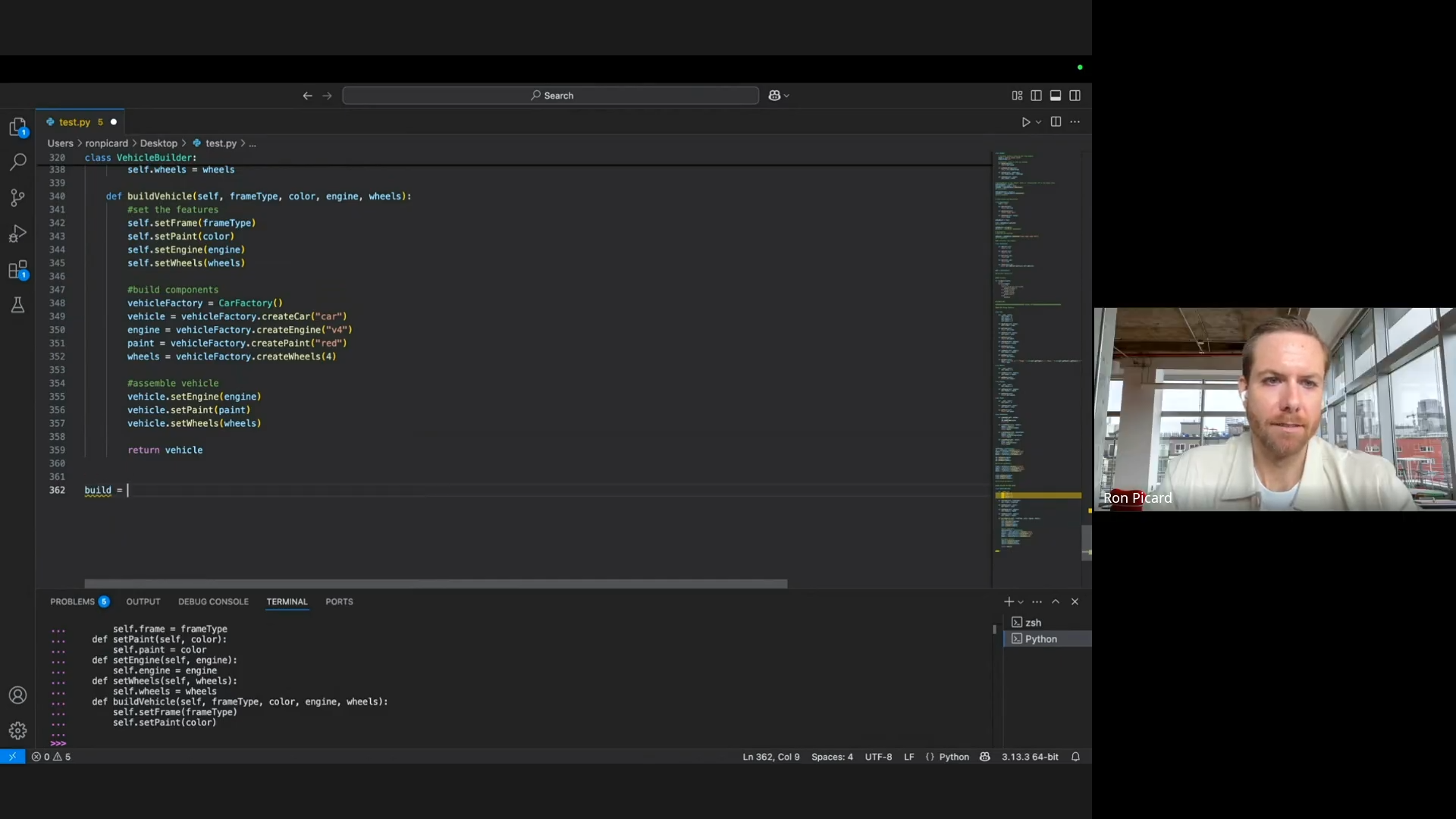The width and height of the screenshot is (1456, 819).
Task: Toggle the Panel visibility layout control
Action: 1055,95
